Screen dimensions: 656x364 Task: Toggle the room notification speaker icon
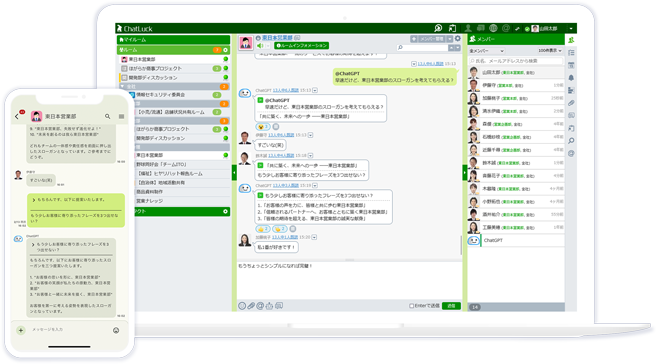click(x=260, y=46)
